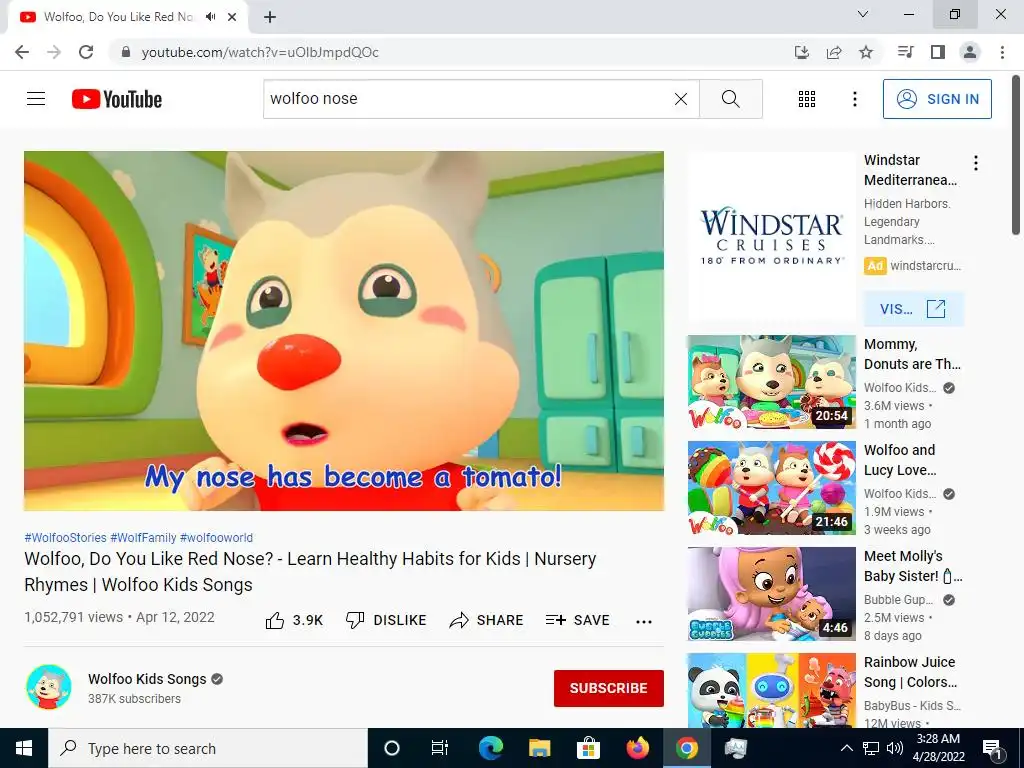Click SIGN IN button
This screenshot has width=1024, height=768.
tap(937, 99)
